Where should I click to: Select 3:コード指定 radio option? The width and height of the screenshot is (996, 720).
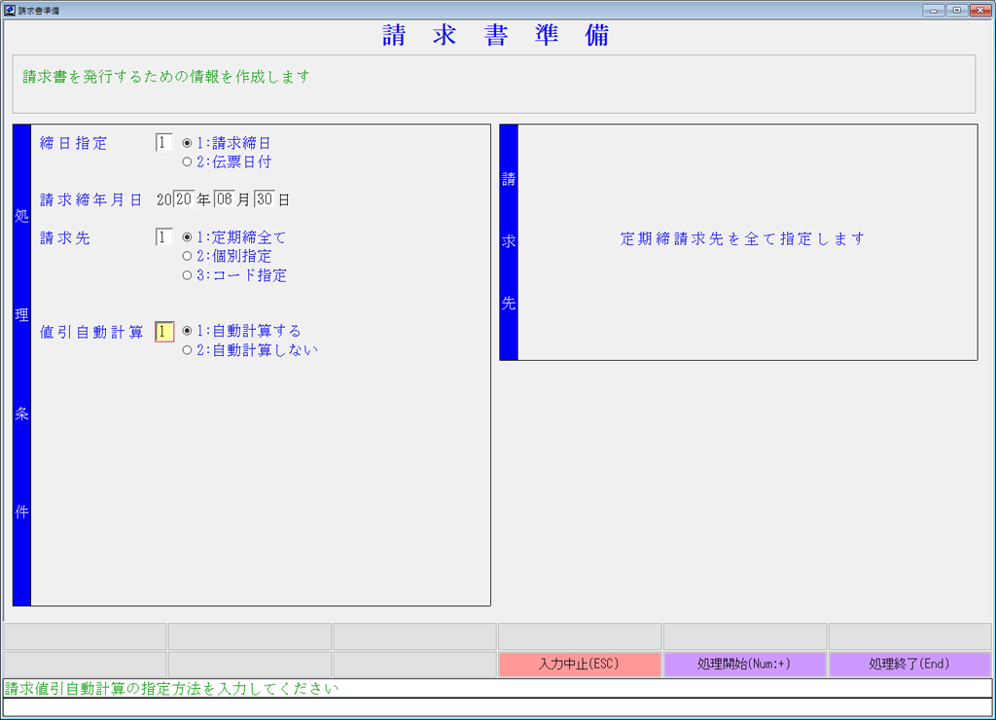[x=187, y=276]
